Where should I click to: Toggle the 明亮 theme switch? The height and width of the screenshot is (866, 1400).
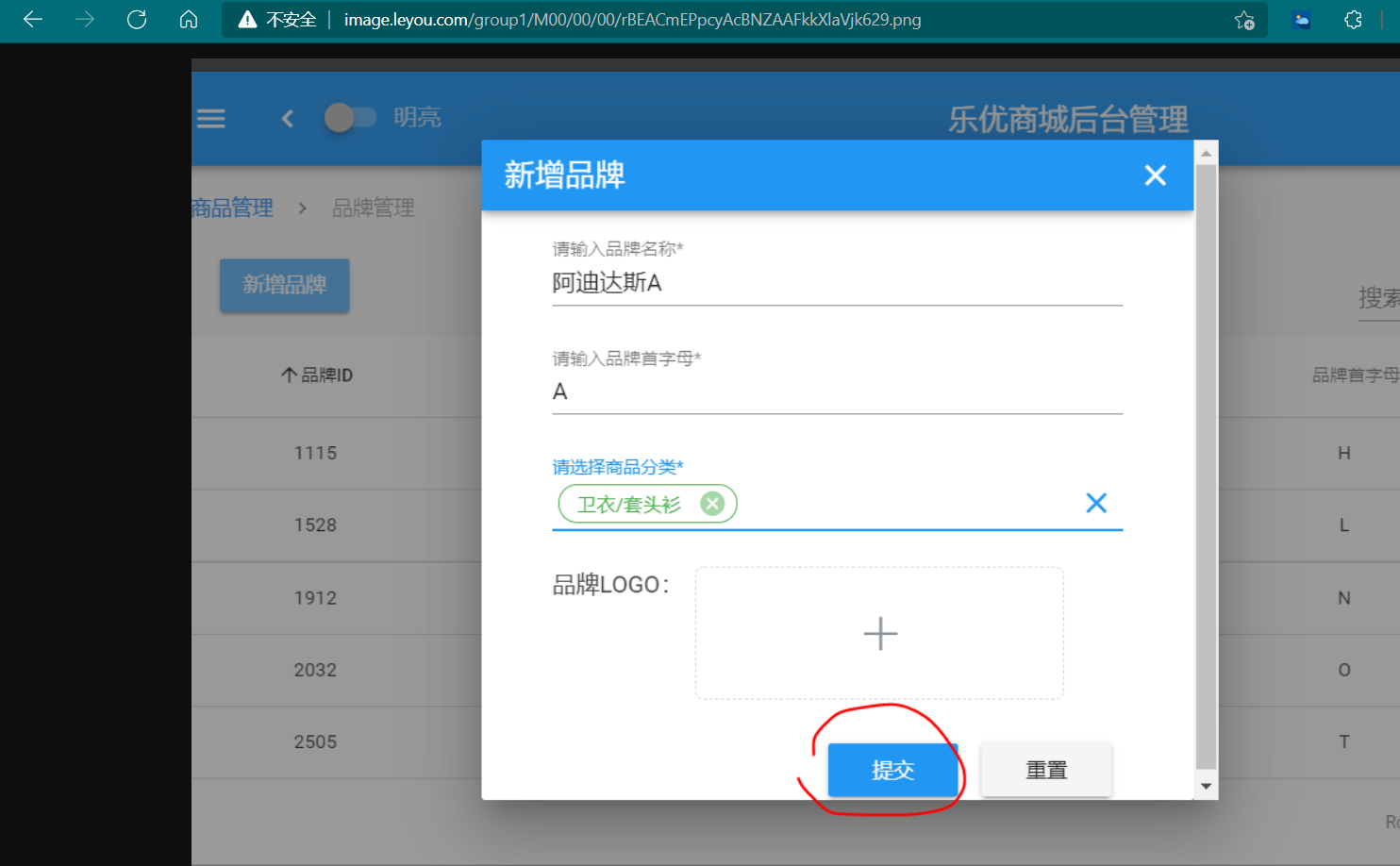[x=350, y=117]
